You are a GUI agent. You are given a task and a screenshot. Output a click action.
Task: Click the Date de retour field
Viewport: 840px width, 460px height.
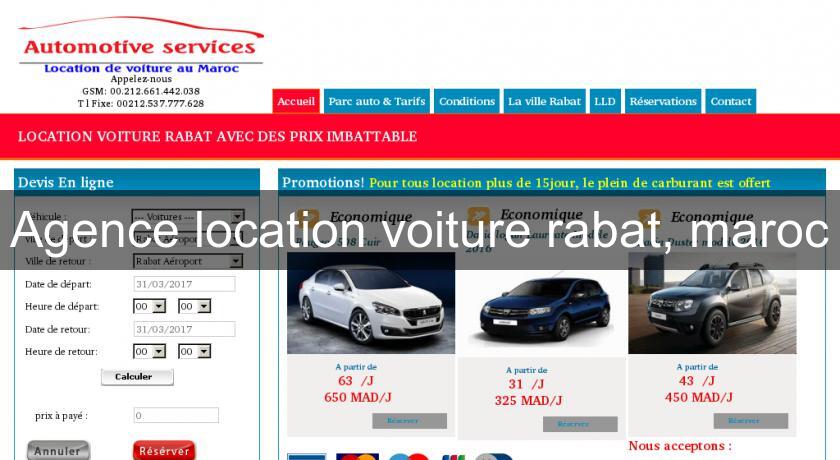[184, 329]
